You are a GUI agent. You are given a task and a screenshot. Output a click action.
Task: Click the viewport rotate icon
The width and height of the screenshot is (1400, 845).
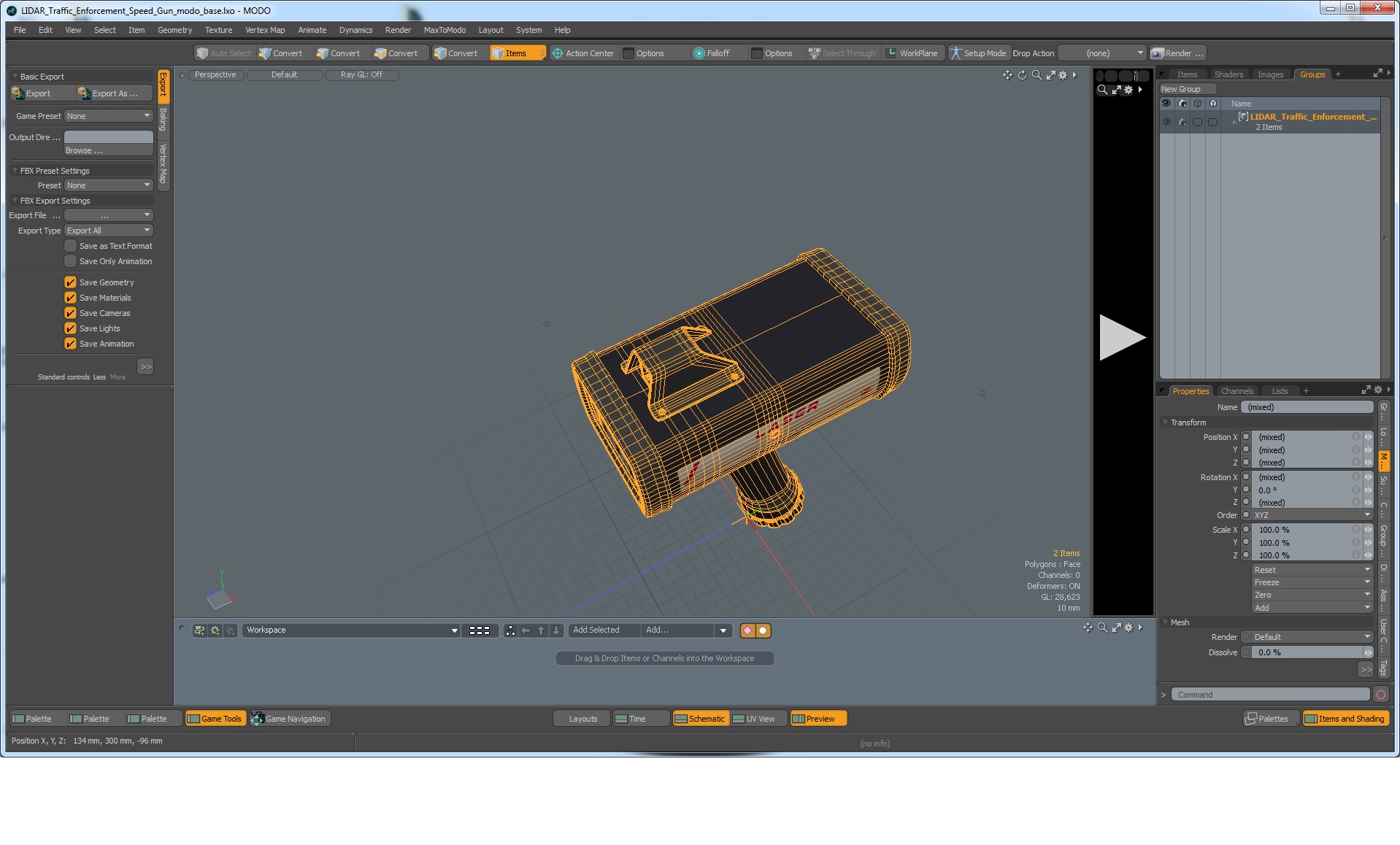1022,75
